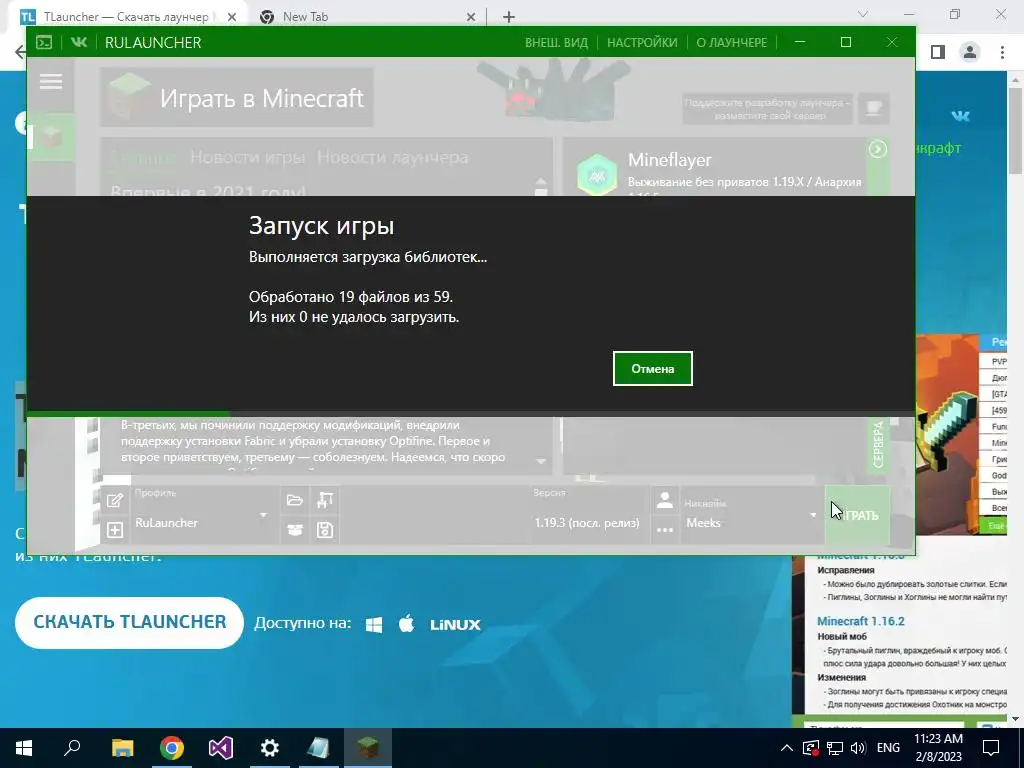Open the hamburger menu in RULauncher sidebar
This screenshot has width=1024, height=768.
[x=51, y=82]
